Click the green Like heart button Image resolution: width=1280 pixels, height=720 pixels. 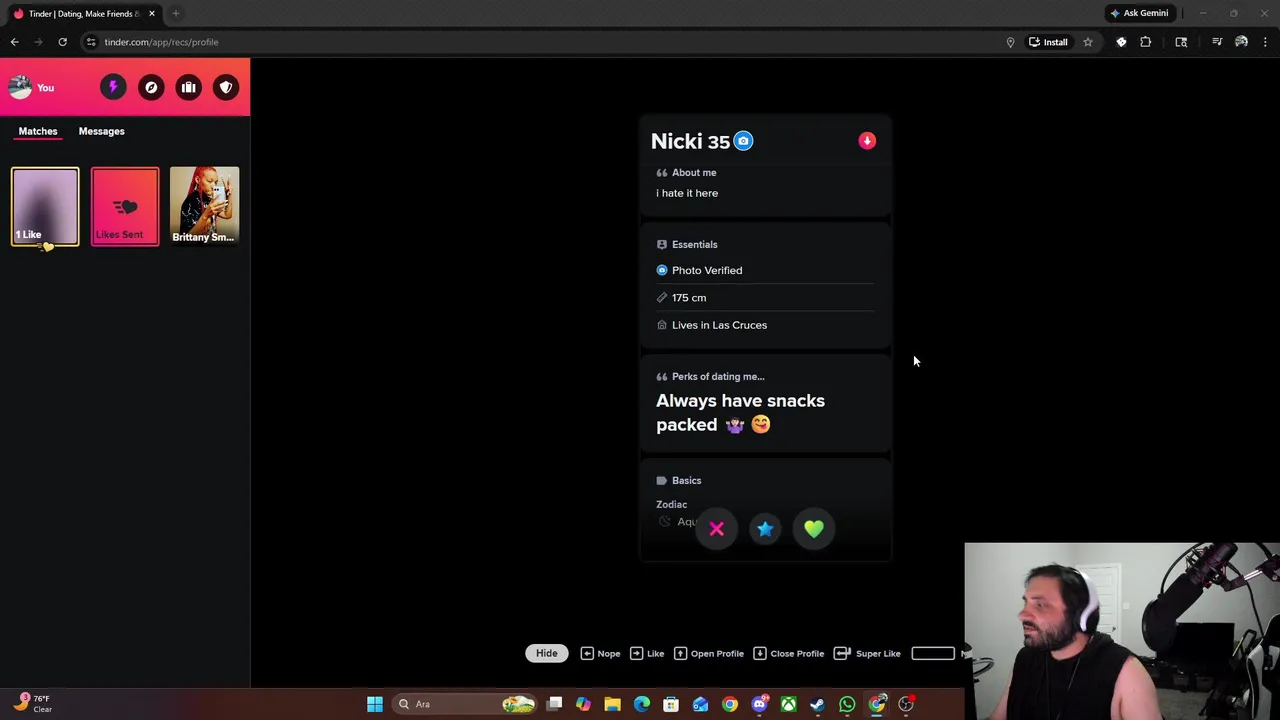click(814, 529)
